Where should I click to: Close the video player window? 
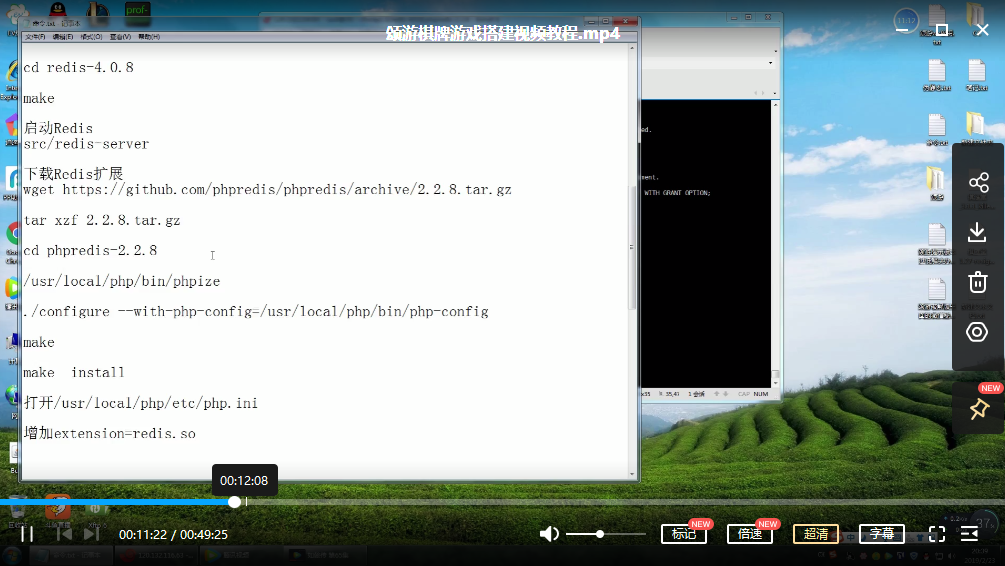click(x=983, y=30)
